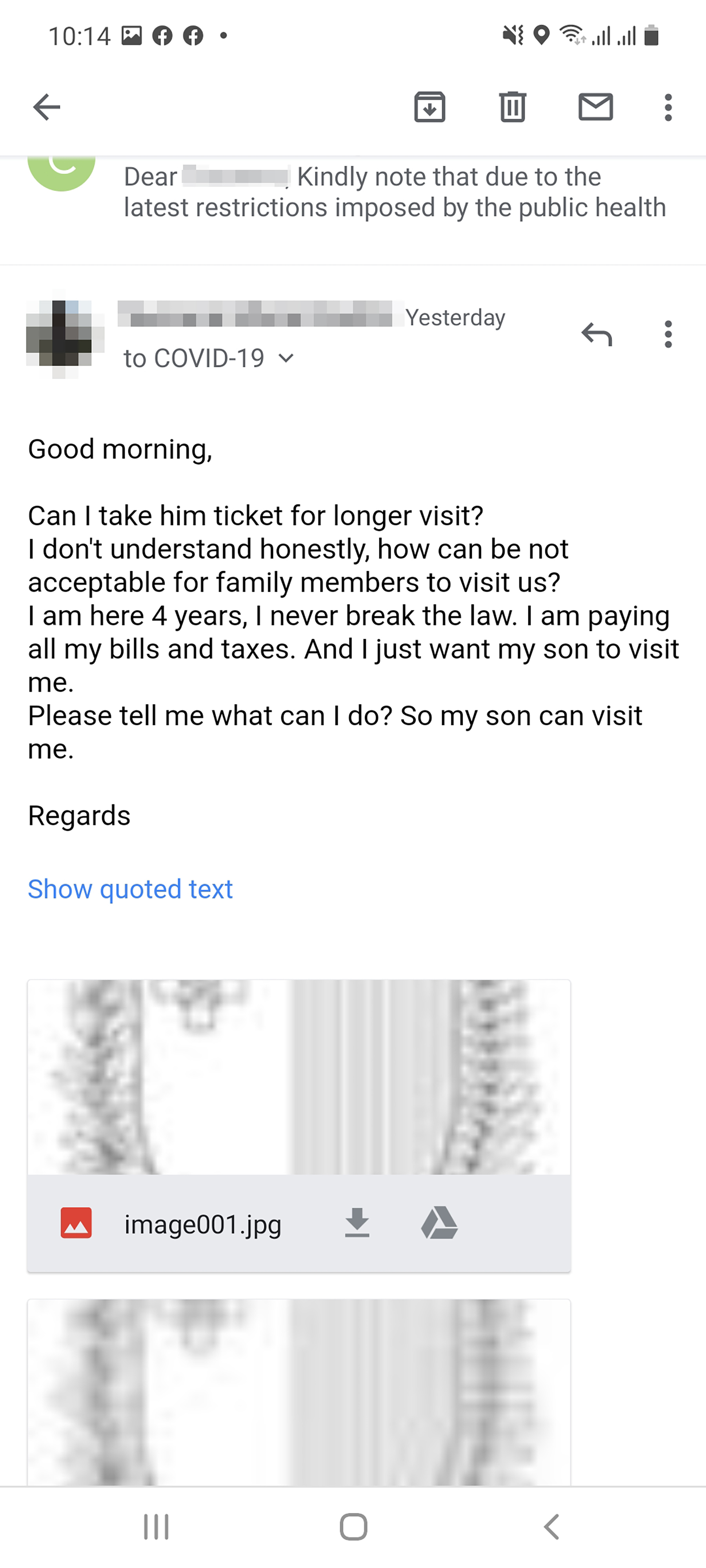This screenshot has height=1568, width=706.
Task: Reply to the message sent yesterday
Action: tap(596, 334)
